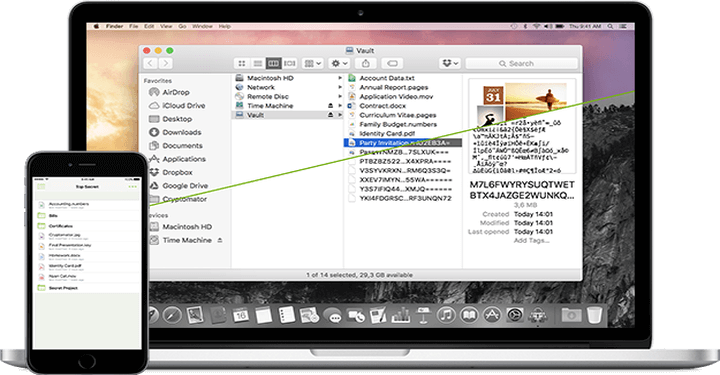The image size is (720, 375).
Task: Open the arrange-by grid dropdown
Action: point(313,63)
